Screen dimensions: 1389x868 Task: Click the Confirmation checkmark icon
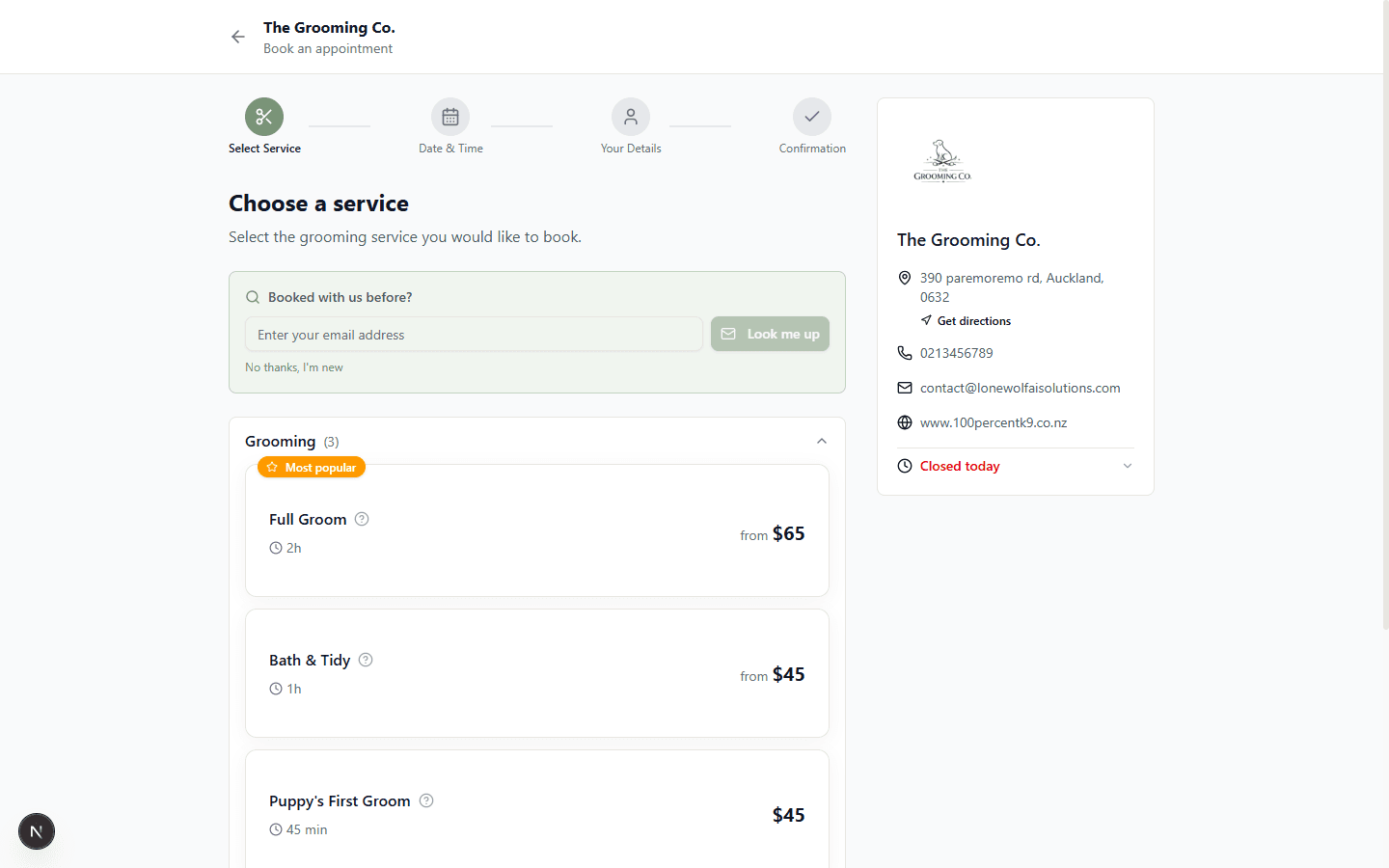click(x=811, y=116)
